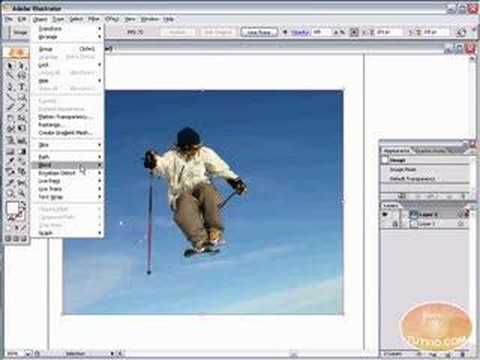Open the Live Paint submenu
480x360 pixels.
[x=67, y=181]
